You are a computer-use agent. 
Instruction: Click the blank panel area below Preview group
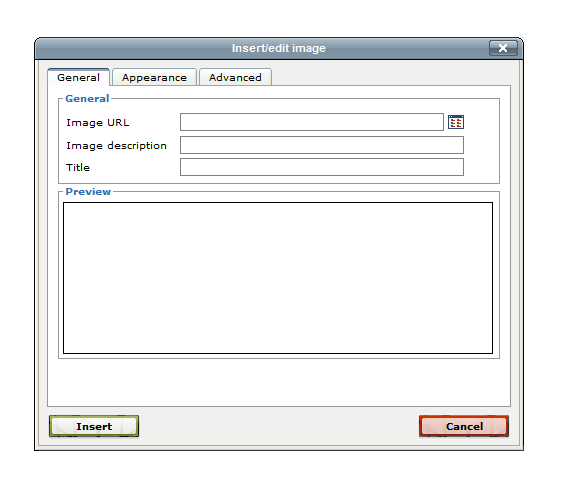pyautogui.click(x=279, y=382)
